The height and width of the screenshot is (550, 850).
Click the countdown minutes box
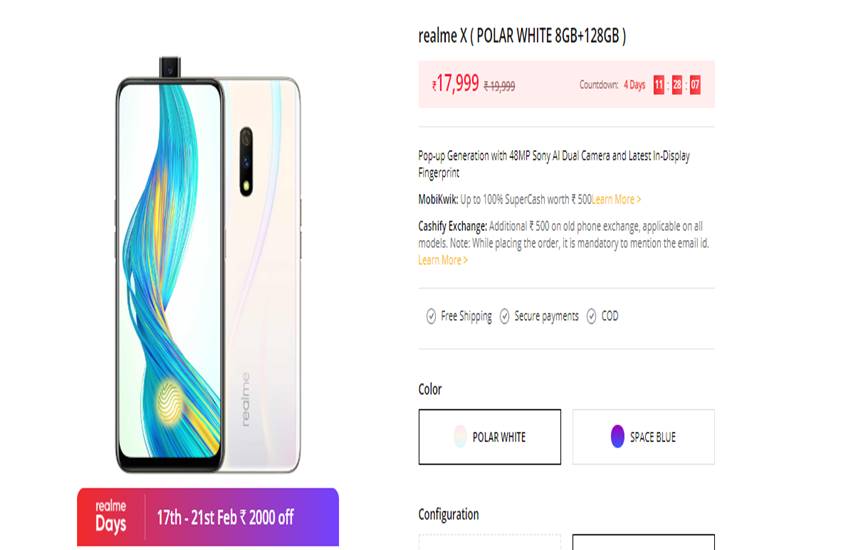pyautogui.click(x=677, y=85)
